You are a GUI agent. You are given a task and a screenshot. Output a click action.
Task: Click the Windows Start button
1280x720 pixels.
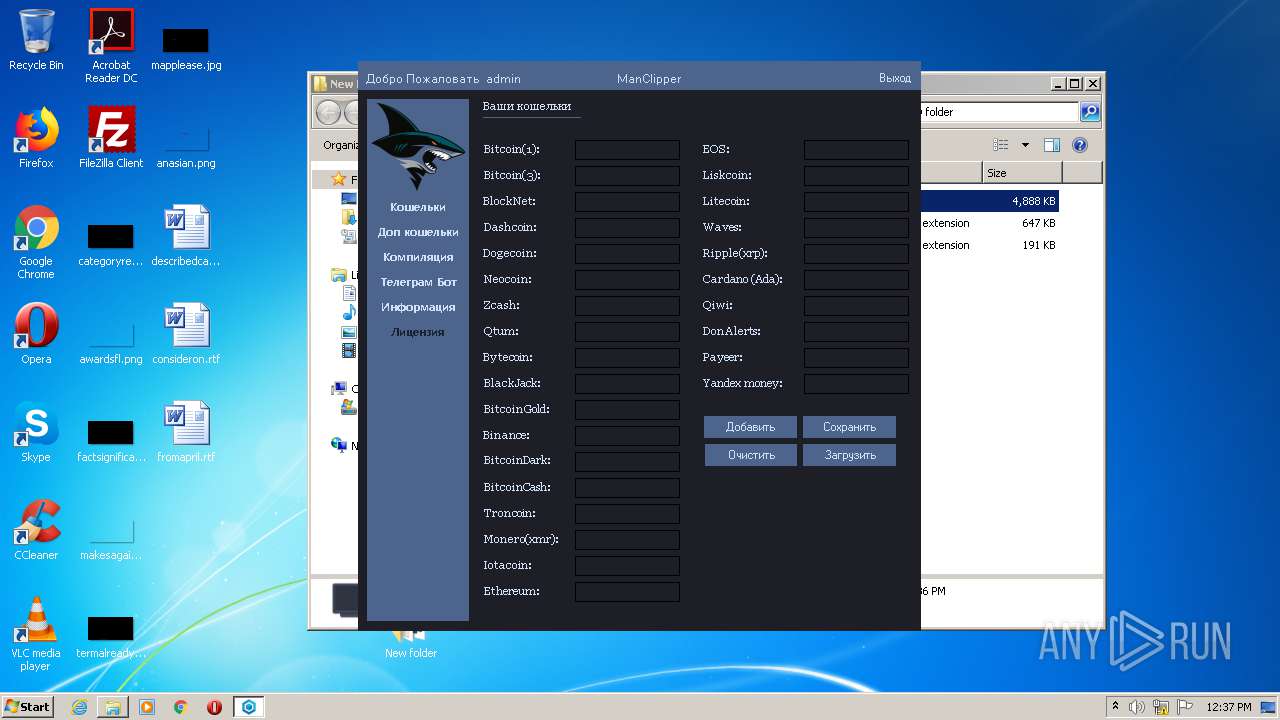pos(28,707)
